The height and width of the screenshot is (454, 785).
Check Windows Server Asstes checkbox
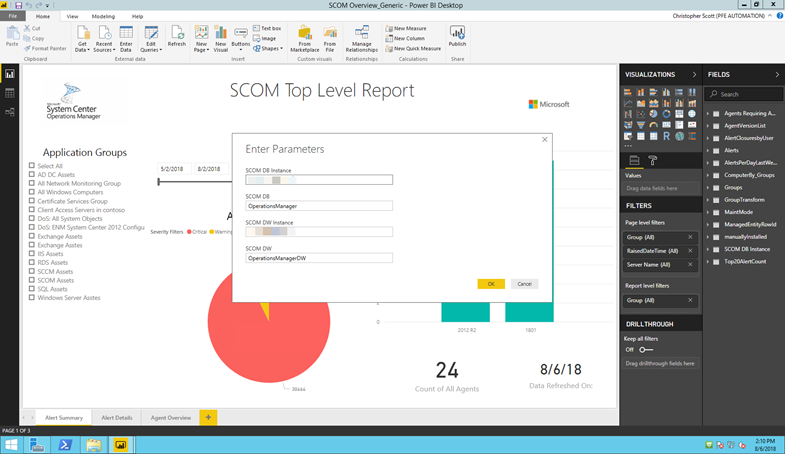pyautogui.click(x=32, y=297)
